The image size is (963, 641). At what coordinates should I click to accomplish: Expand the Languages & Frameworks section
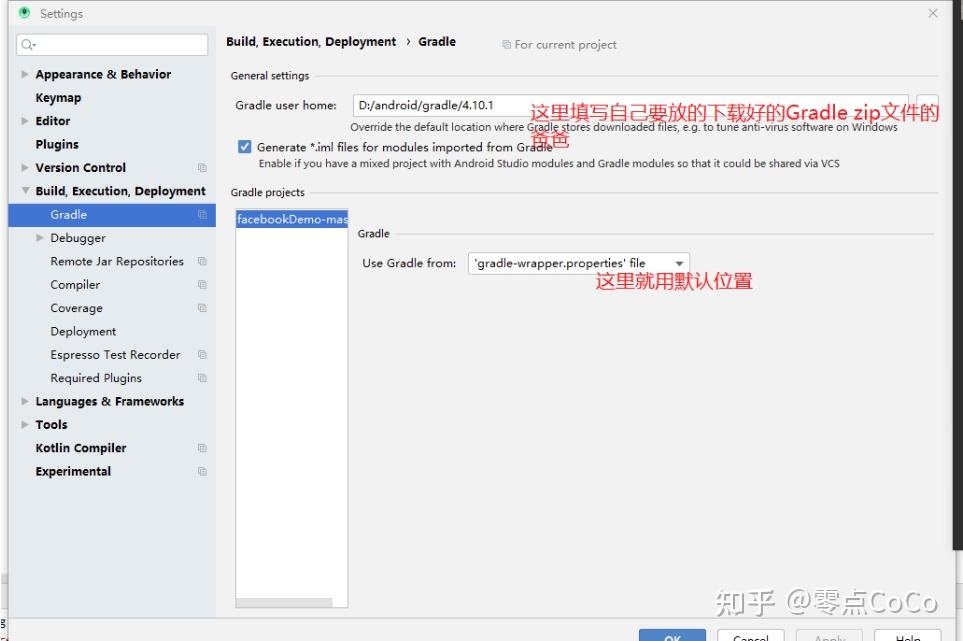point(25,401)
